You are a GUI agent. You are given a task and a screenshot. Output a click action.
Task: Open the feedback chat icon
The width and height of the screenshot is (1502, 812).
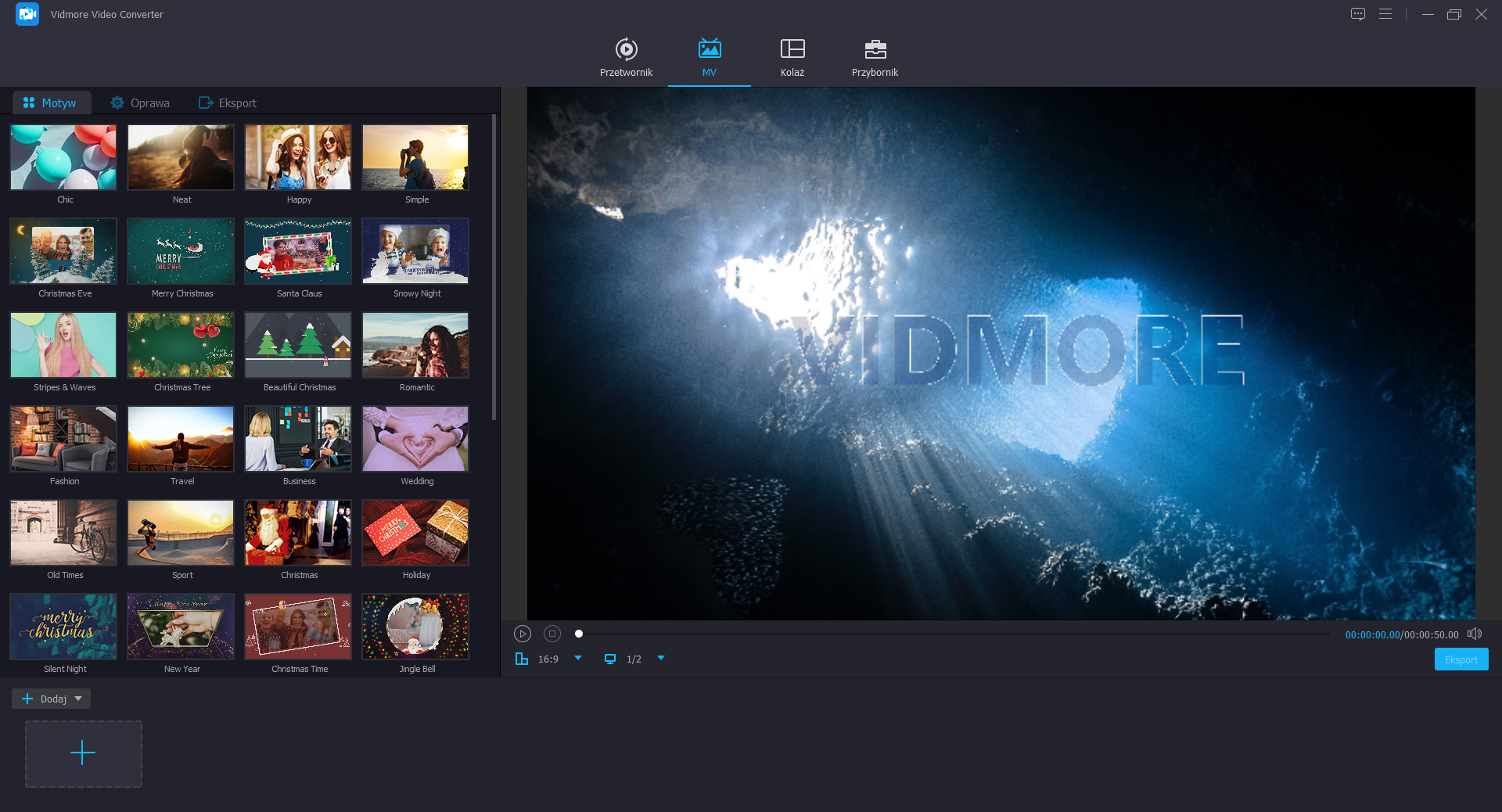1358,14
